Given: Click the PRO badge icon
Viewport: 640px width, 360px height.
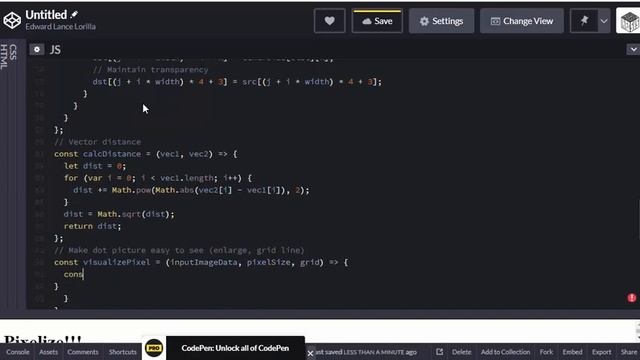Looking at the screenshot, I should (154, 348).
